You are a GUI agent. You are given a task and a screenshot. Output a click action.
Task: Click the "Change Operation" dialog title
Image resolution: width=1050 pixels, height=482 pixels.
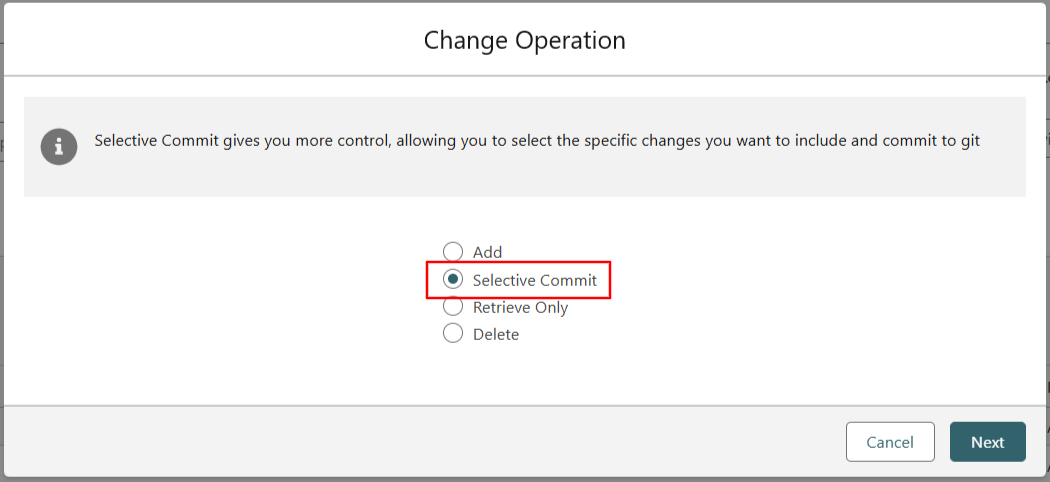[x=524, y=40]
